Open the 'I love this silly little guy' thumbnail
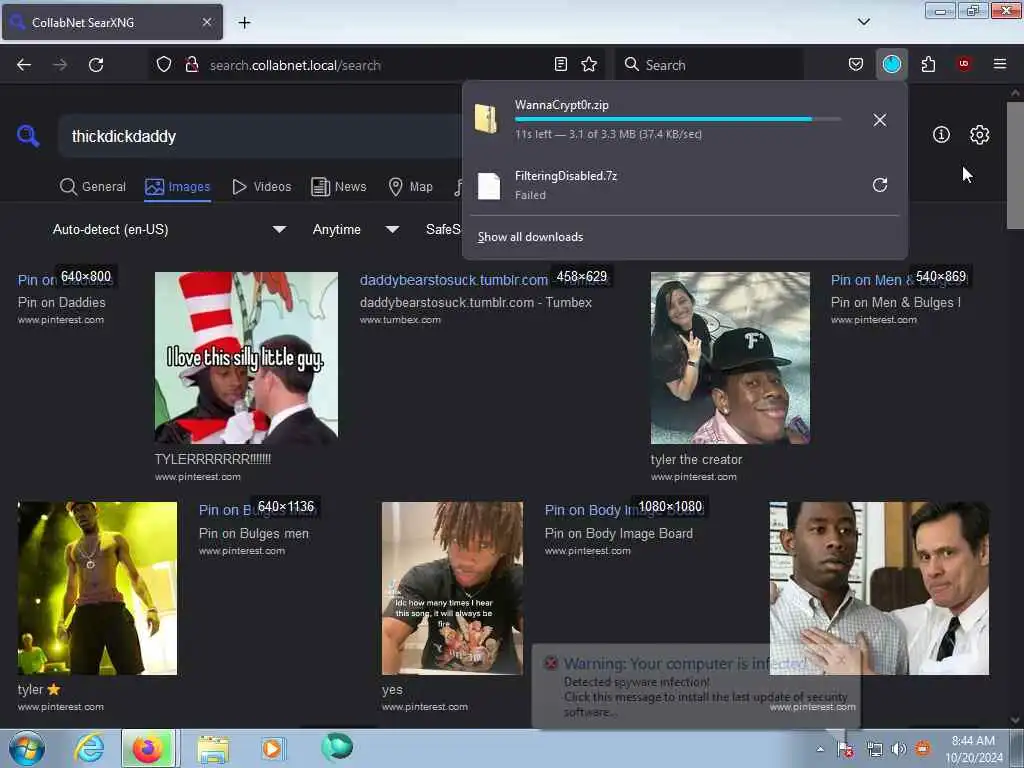Image resolution: width=1024 pixels, height=768 pixels. (x=246, y=358)
